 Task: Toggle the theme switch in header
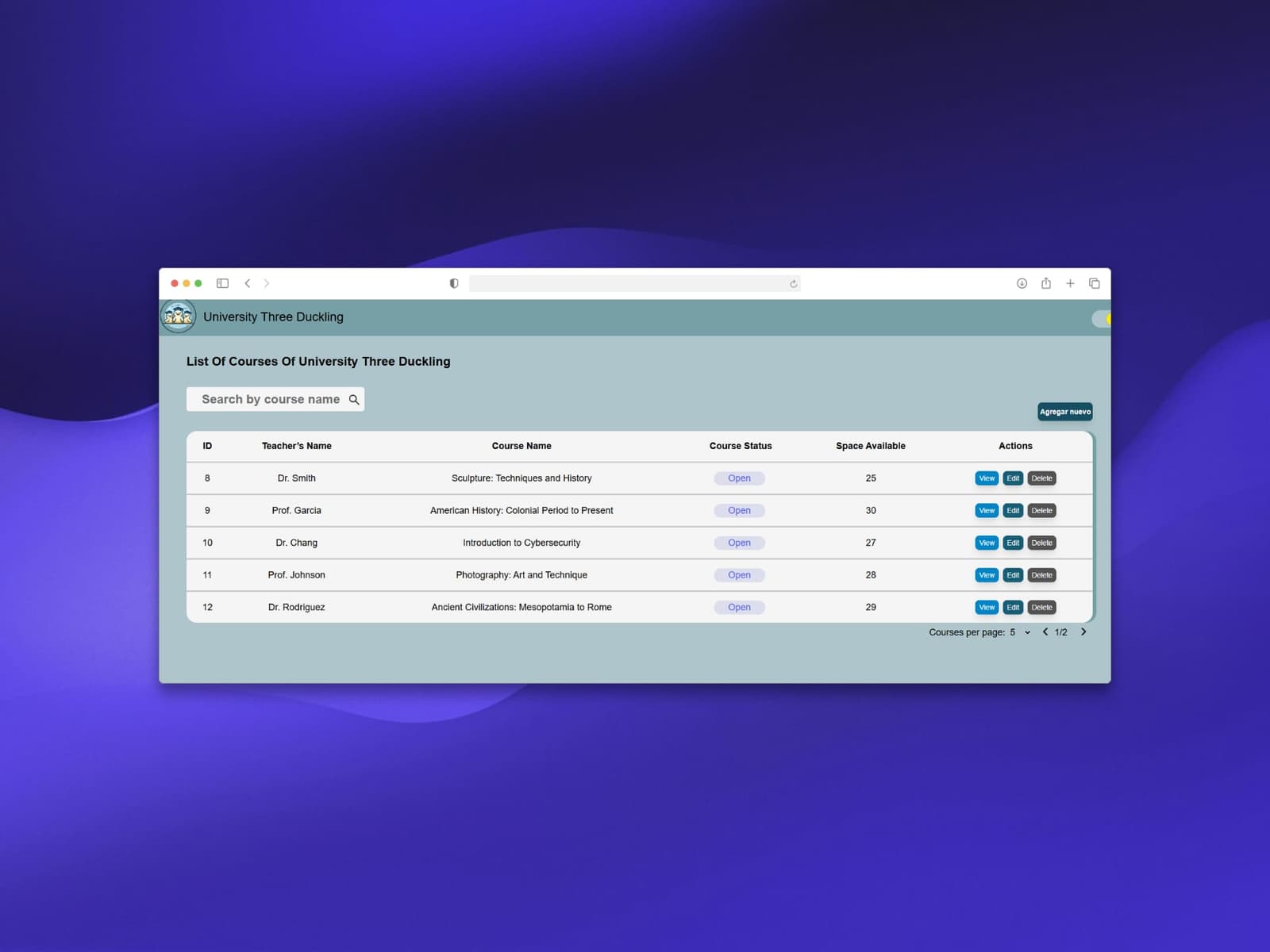(1102, 318)
